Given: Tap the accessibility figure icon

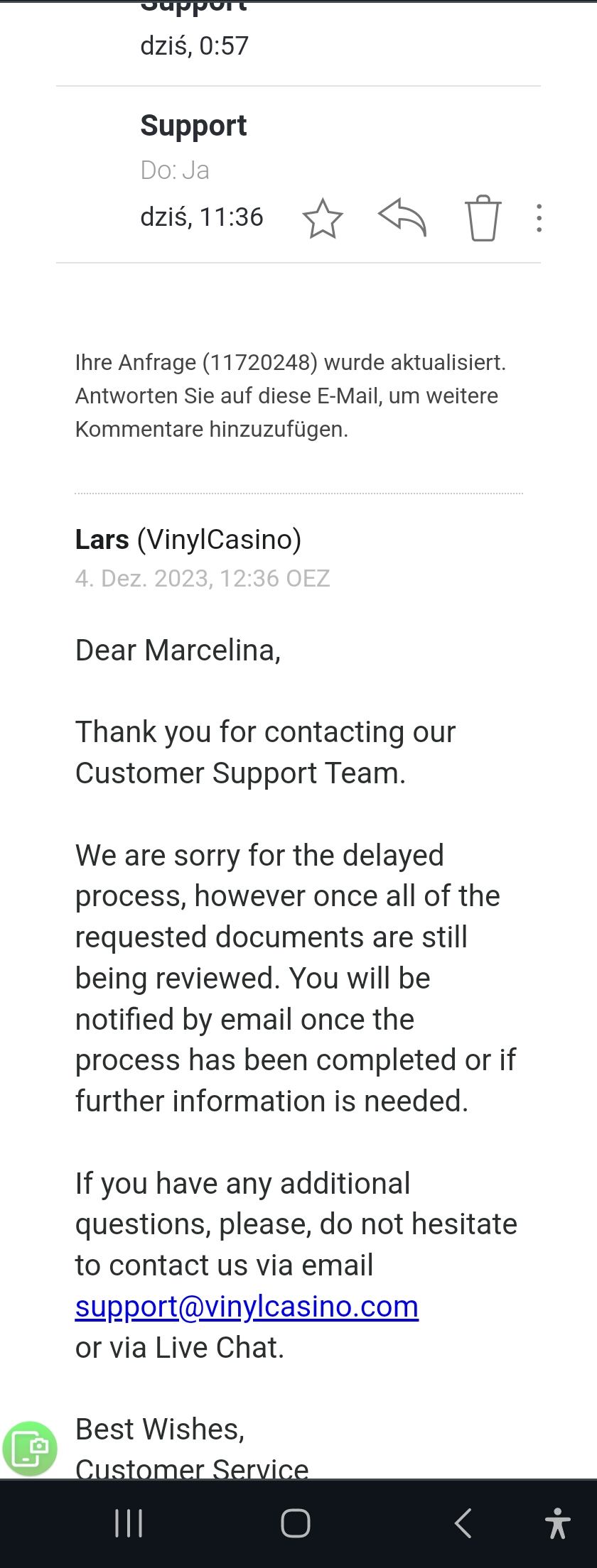Looking at the screenshot, I should (558, 1523).
